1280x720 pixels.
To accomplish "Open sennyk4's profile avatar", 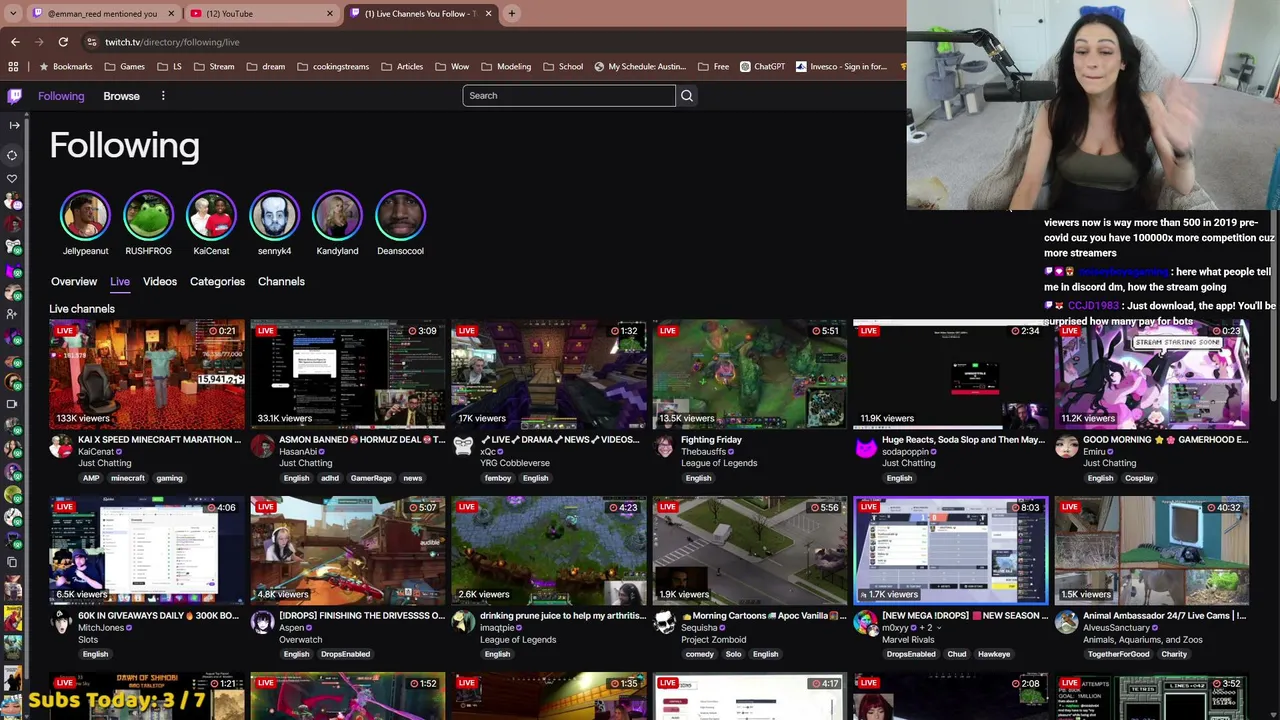I will pyautogui.click(x=274, y=215).
